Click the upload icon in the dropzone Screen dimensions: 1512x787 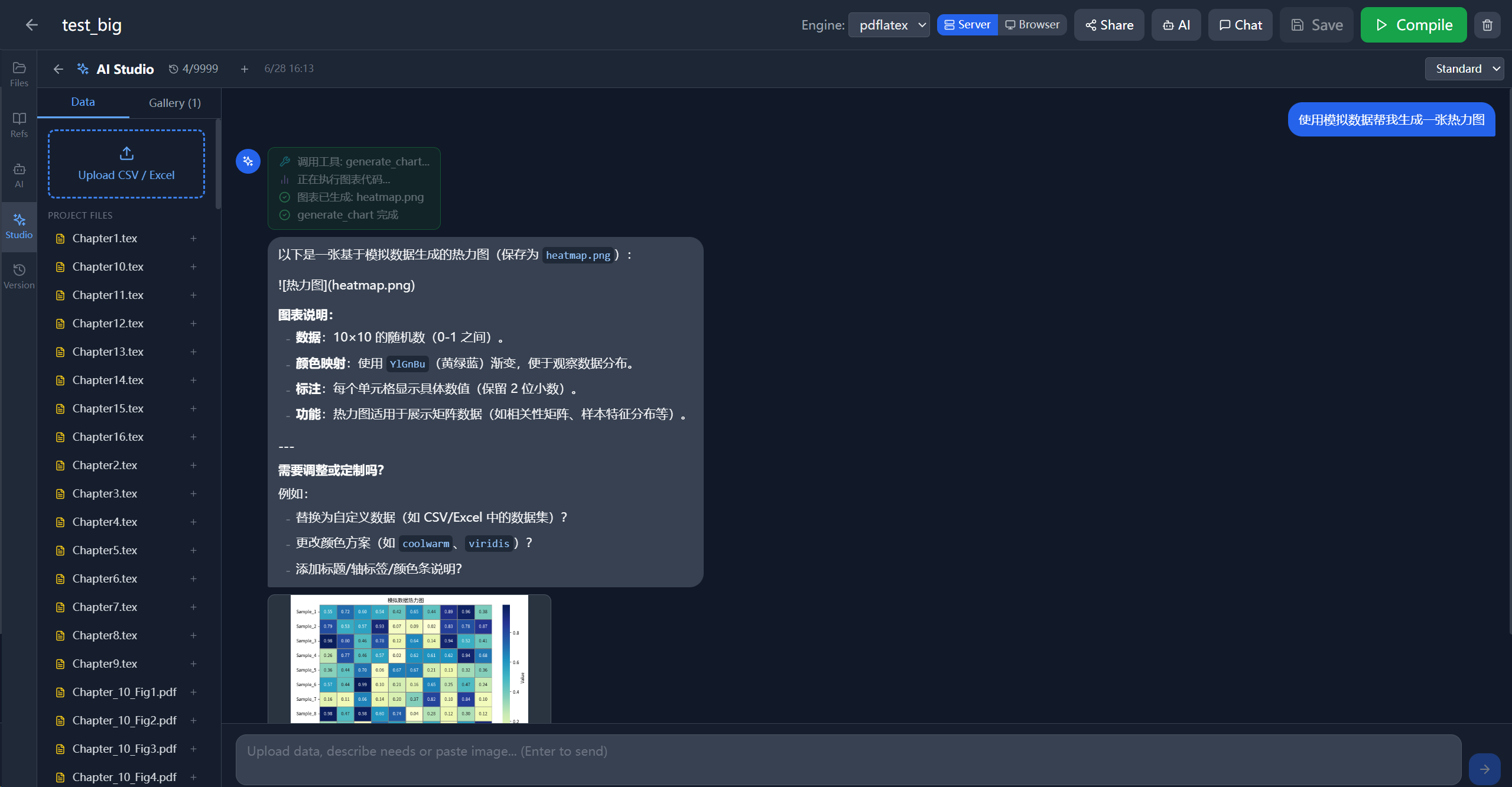tap(126, 154)
